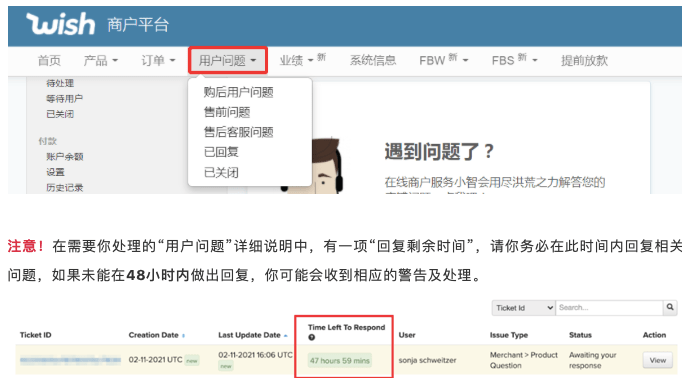Open 历史记录 in sidebar
The width and height of the screenshot is (682, 378).
(64, 187)
